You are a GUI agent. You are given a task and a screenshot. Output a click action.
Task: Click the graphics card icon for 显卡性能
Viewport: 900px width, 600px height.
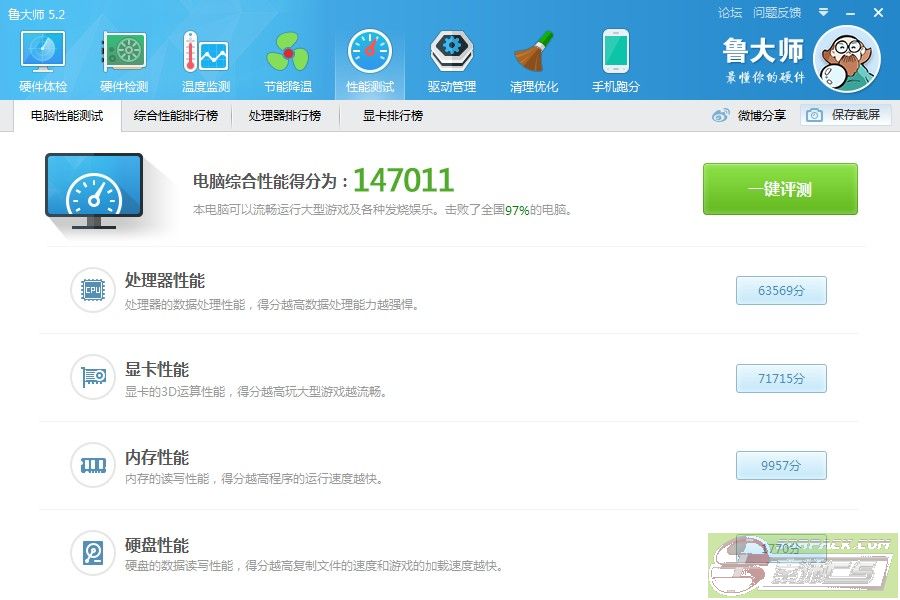coord(92,377)
